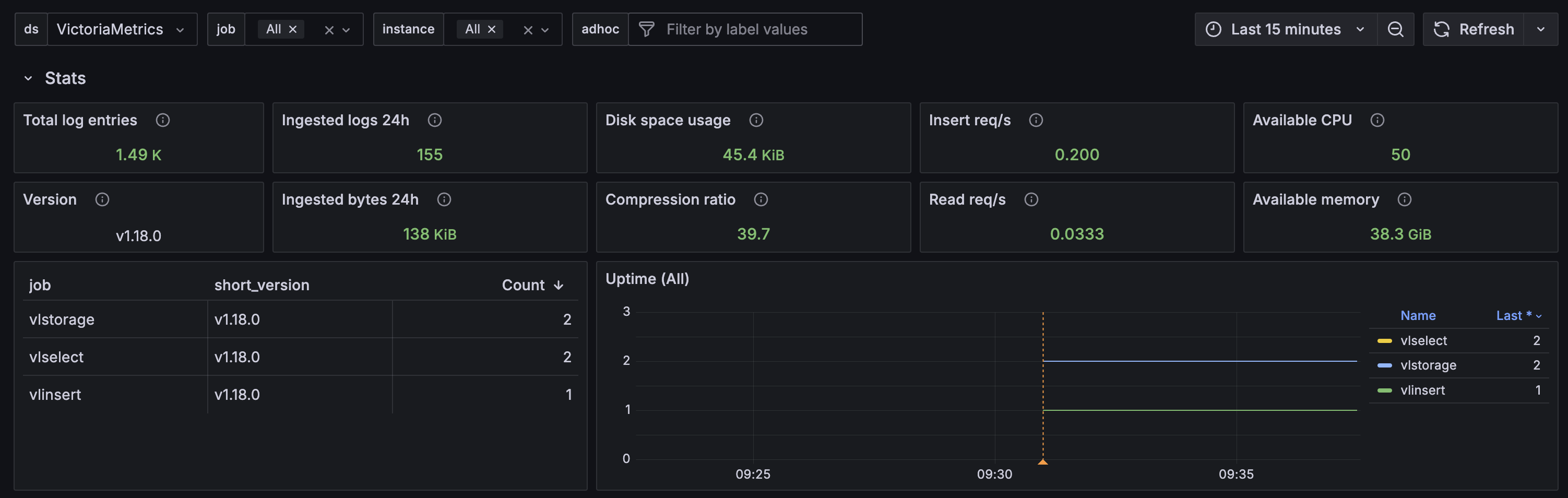Click the vlinsert green color swatch

coord(1385,391)
